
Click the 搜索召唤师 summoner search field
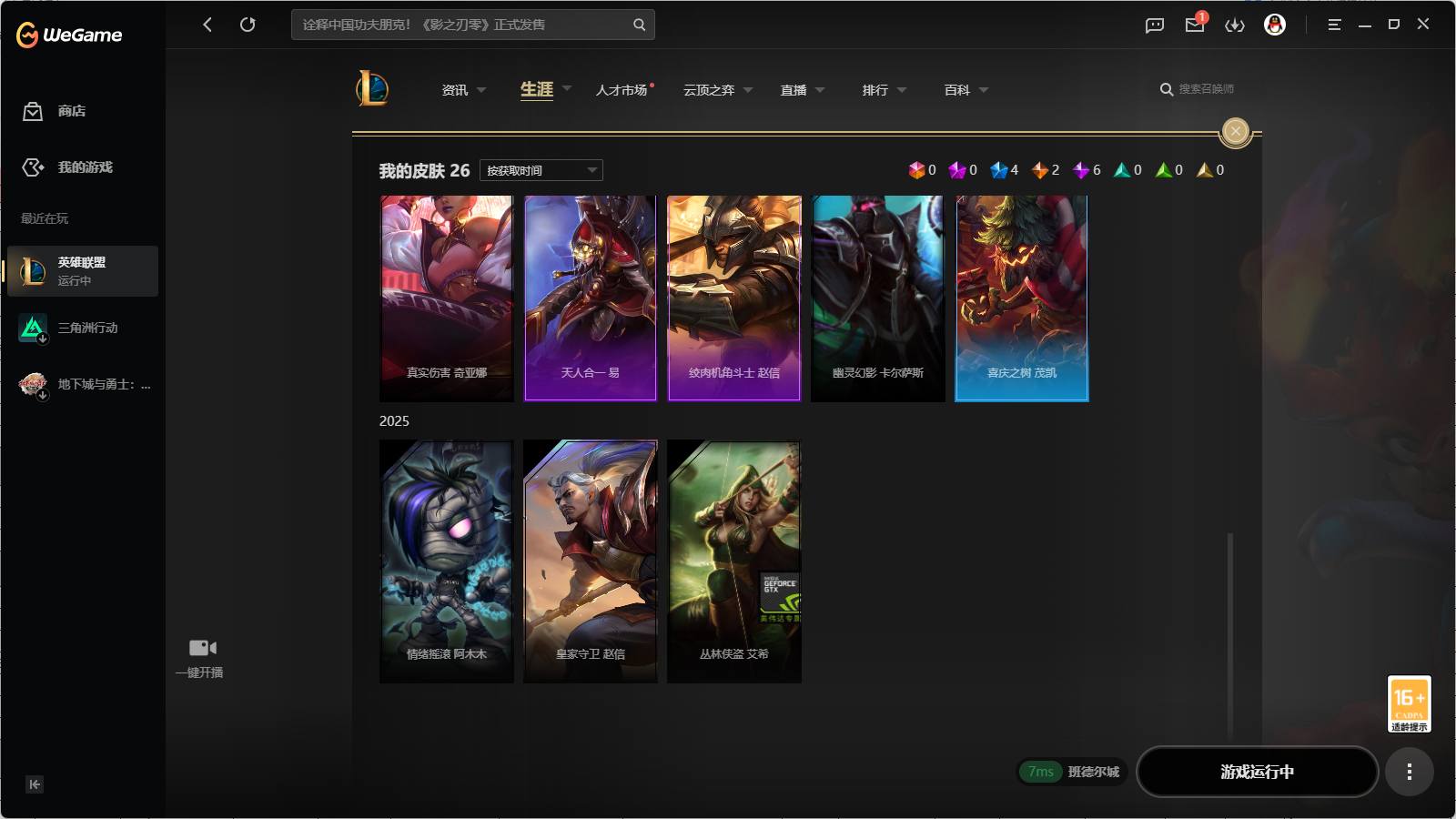coord(1206,89)
